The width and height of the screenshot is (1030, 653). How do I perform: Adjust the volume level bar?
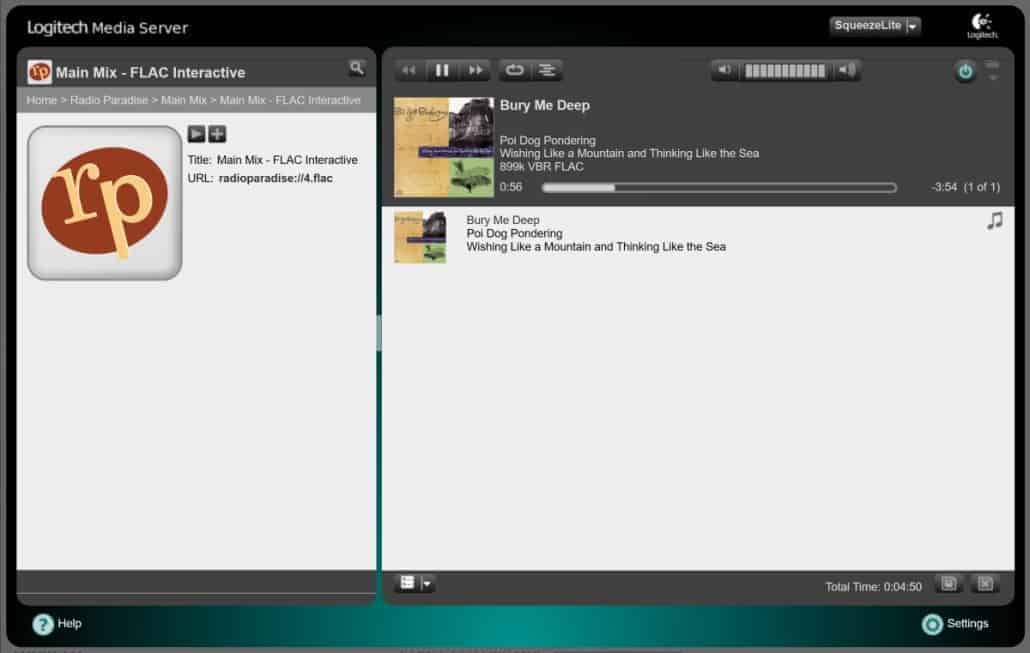(785, 70)
